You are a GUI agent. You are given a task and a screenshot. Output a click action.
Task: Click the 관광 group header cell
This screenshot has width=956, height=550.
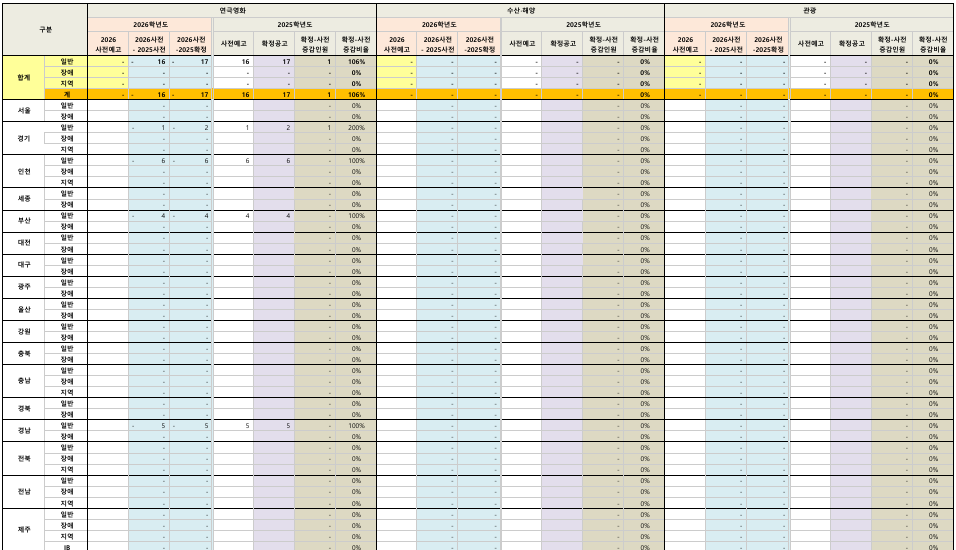(809, 10)
